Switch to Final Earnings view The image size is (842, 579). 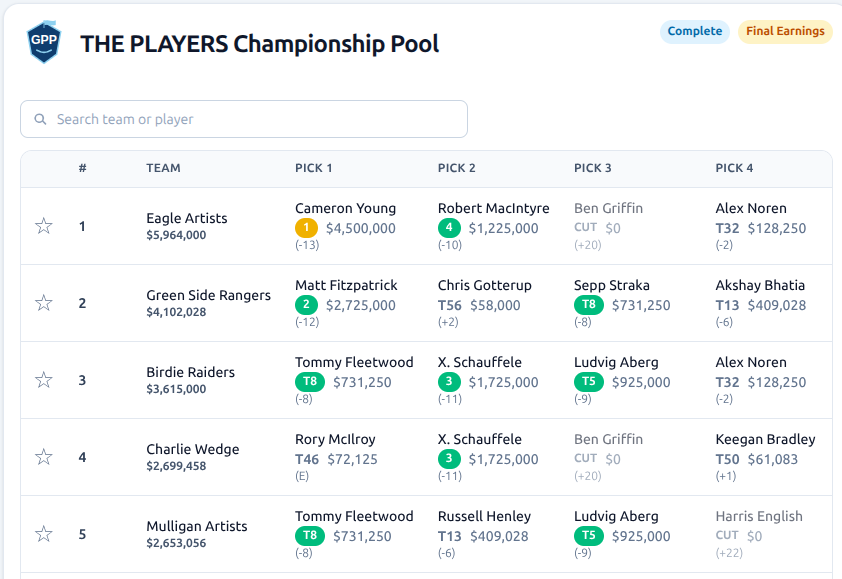coord(784,31)
